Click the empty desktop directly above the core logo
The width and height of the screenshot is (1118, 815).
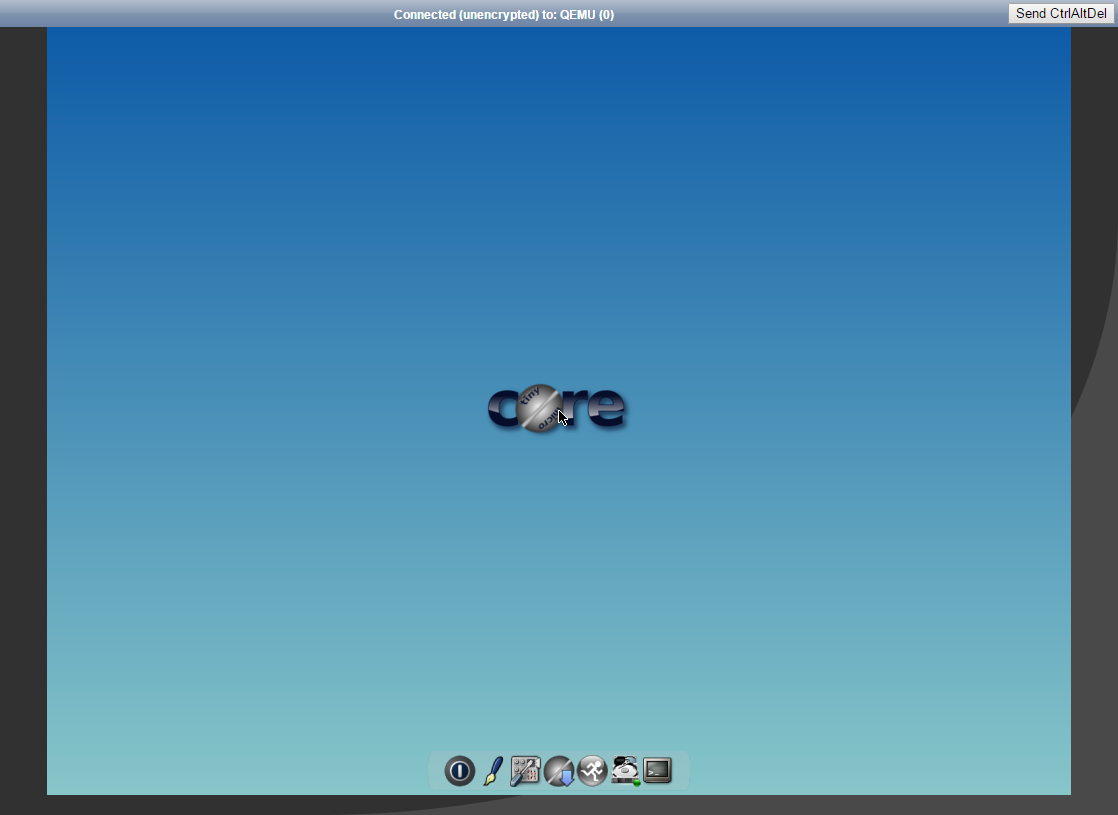556,300
